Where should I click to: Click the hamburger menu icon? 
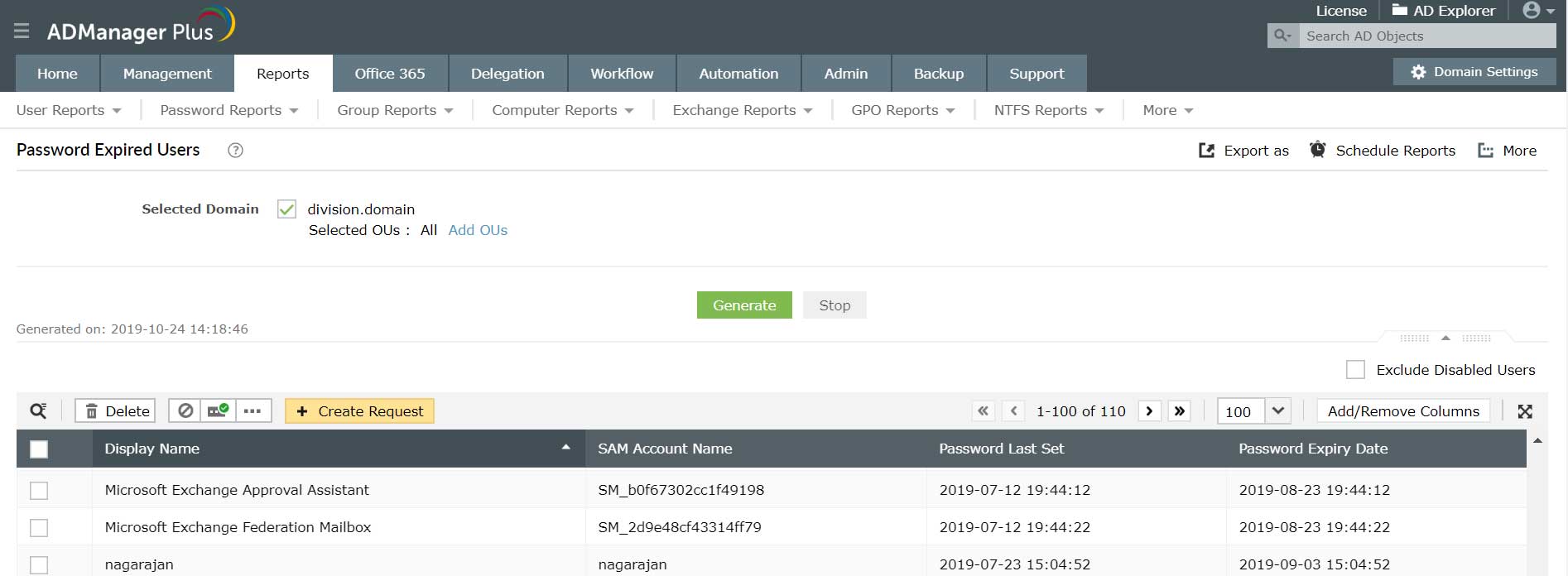[x=22, y=31]
